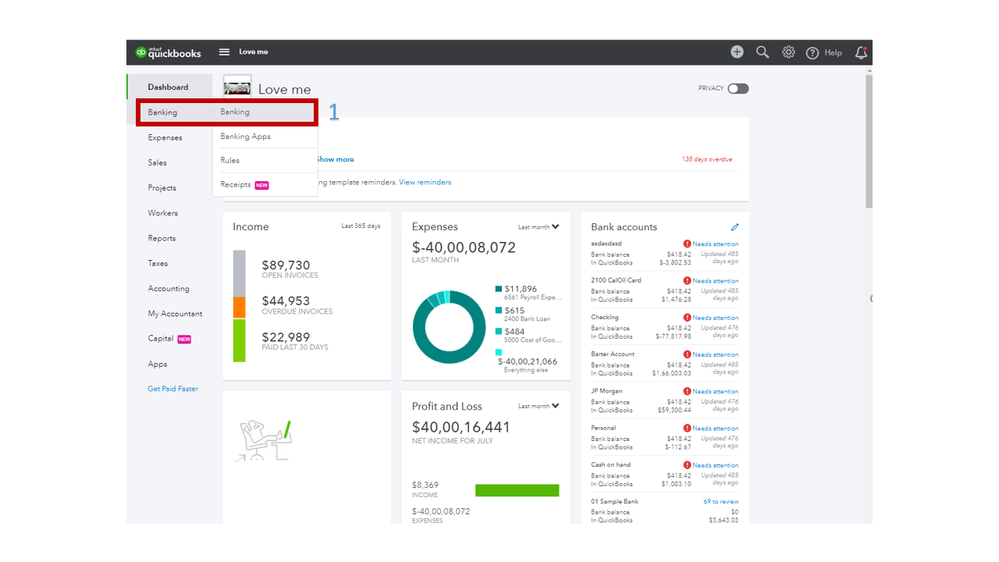Open Expenses in the sidebar
The width and height of the screenshot is (999, 562).
click(x=165, y=138)
